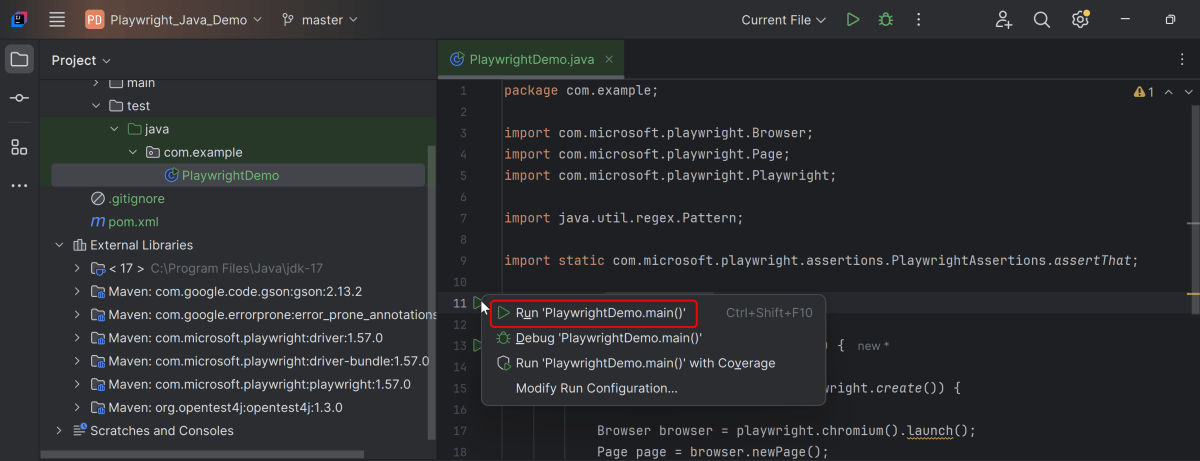Choose Debug 'PlaywrightDemo.main()' from popup

pyautogui.click(x=608, y=338)
